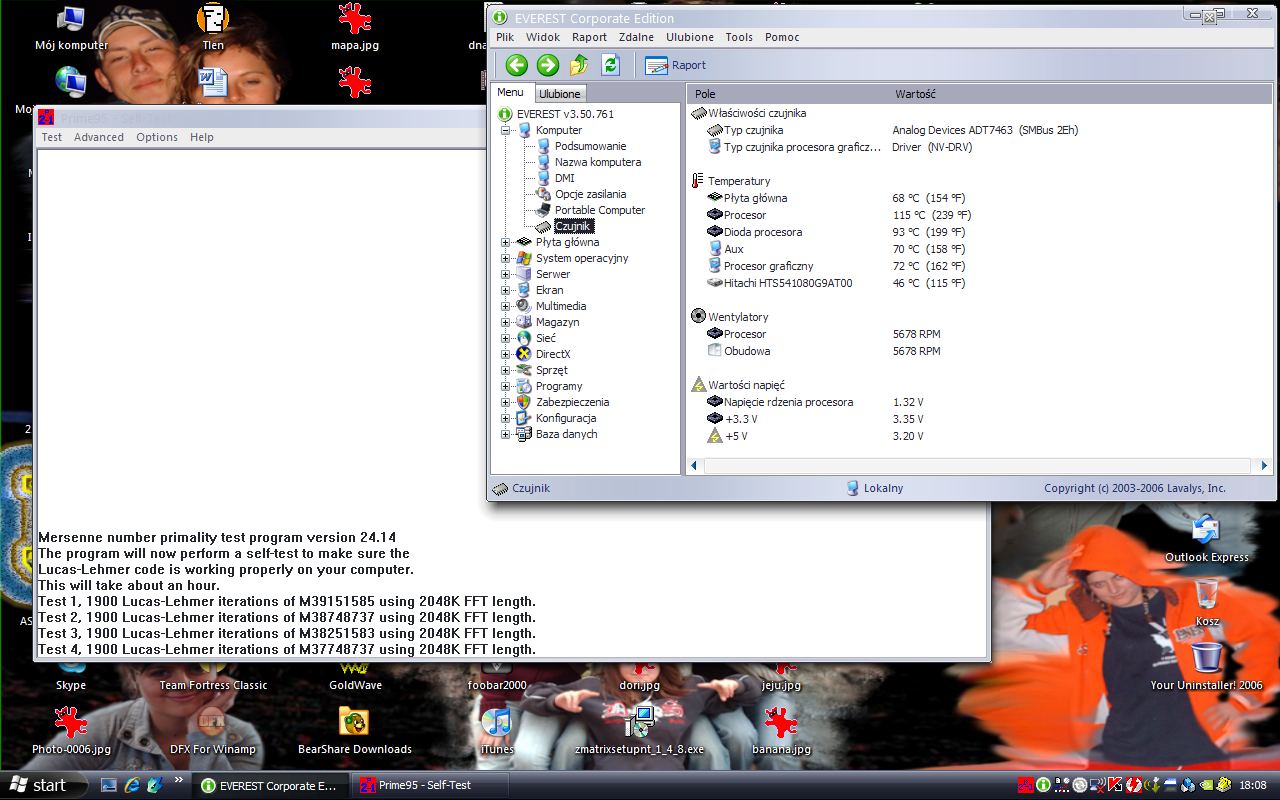
Task: Expand the Płyta główna tree node
Action: coord(506,242)
